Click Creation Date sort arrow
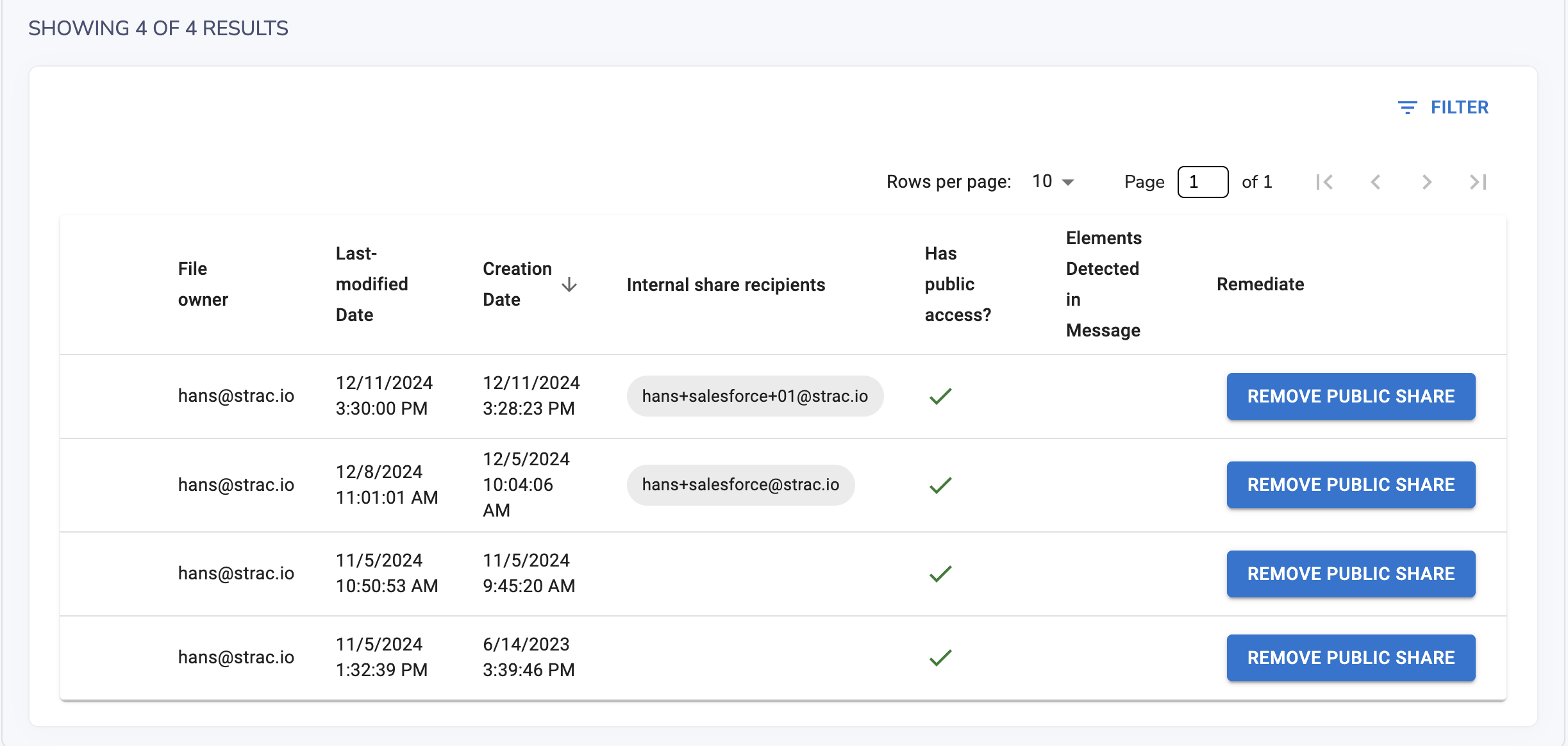The height and width of the screenshot is (746, 1568). 569,285
